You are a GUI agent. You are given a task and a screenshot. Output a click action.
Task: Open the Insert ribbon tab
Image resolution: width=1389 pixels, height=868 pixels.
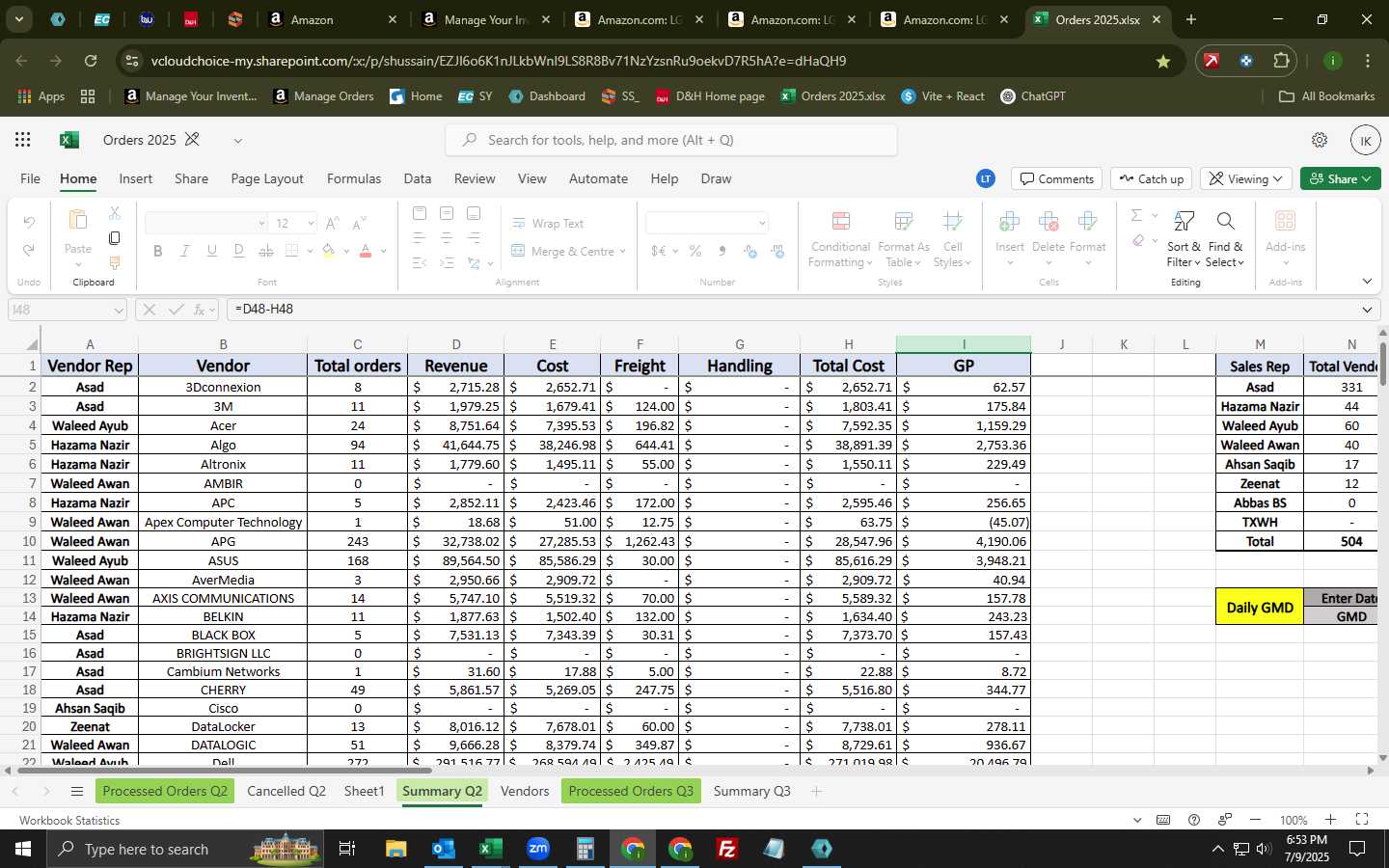(136, 178)
